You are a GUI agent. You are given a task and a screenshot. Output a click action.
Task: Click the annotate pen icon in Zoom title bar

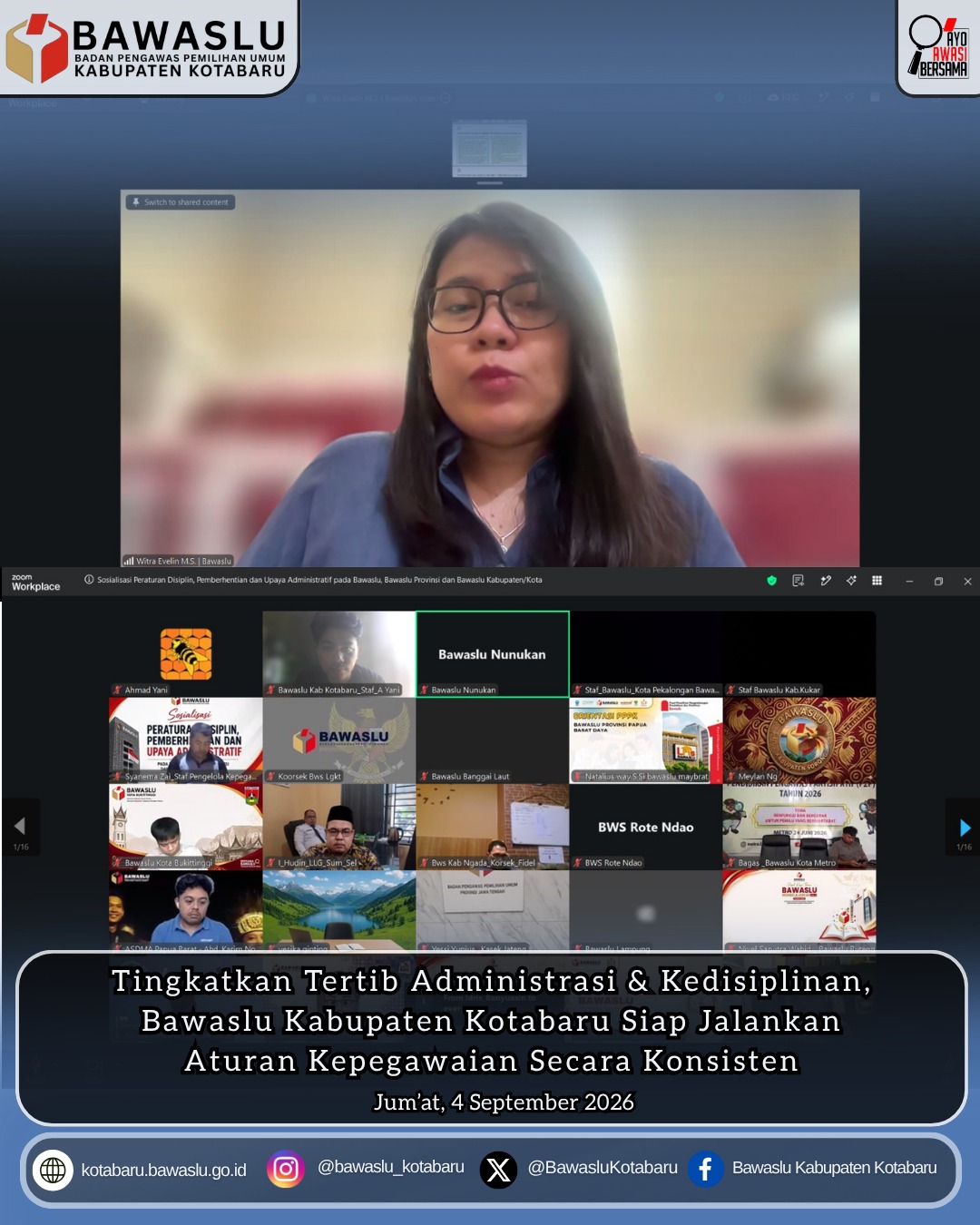click(x=826, y=581)
